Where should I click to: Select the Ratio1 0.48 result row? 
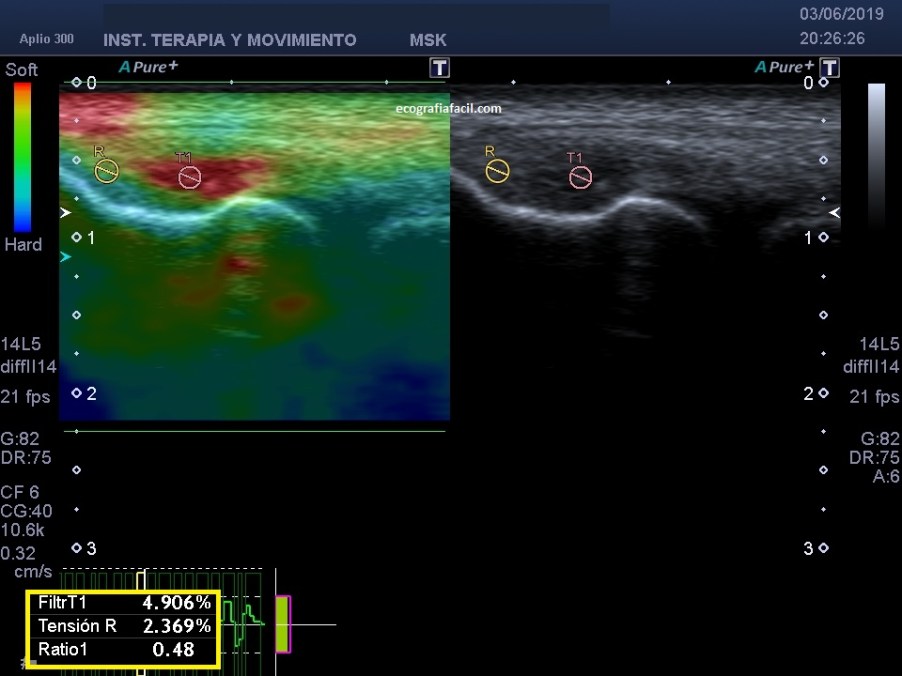(124, 649)
